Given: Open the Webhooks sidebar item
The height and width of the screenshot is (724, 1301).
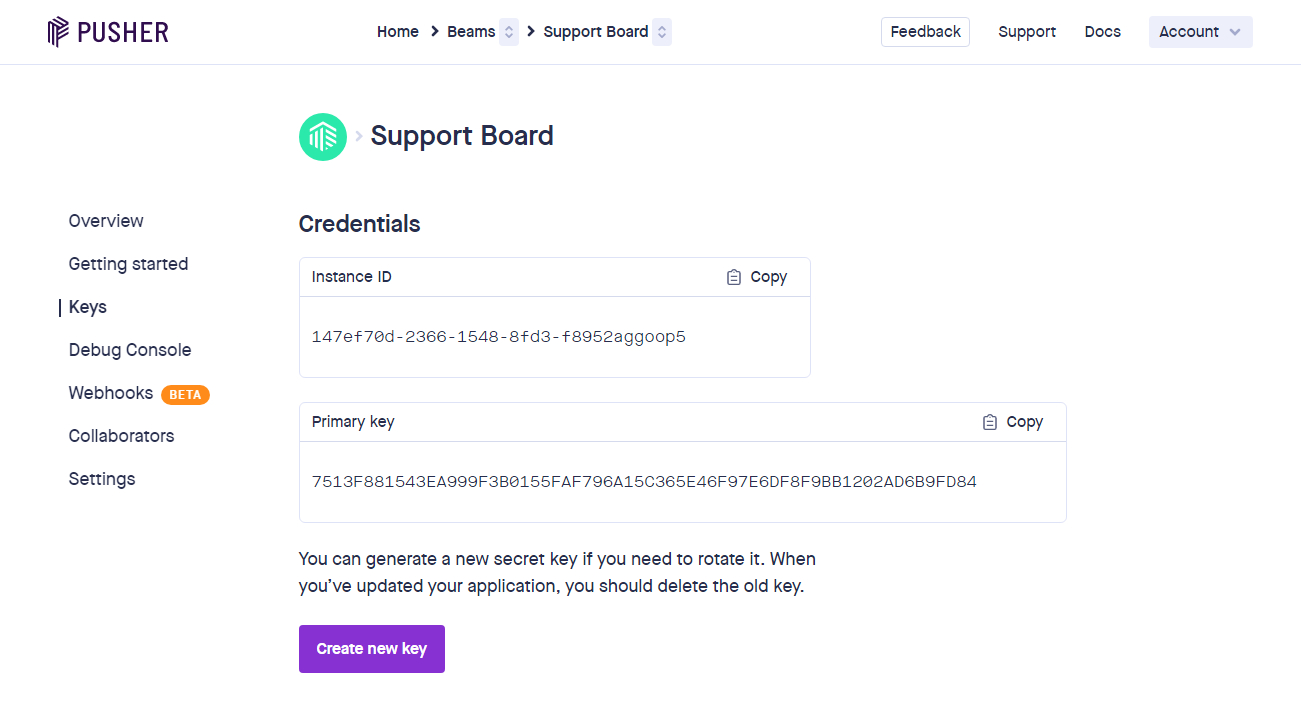Looking at the screenshot, I should (111, 393).
